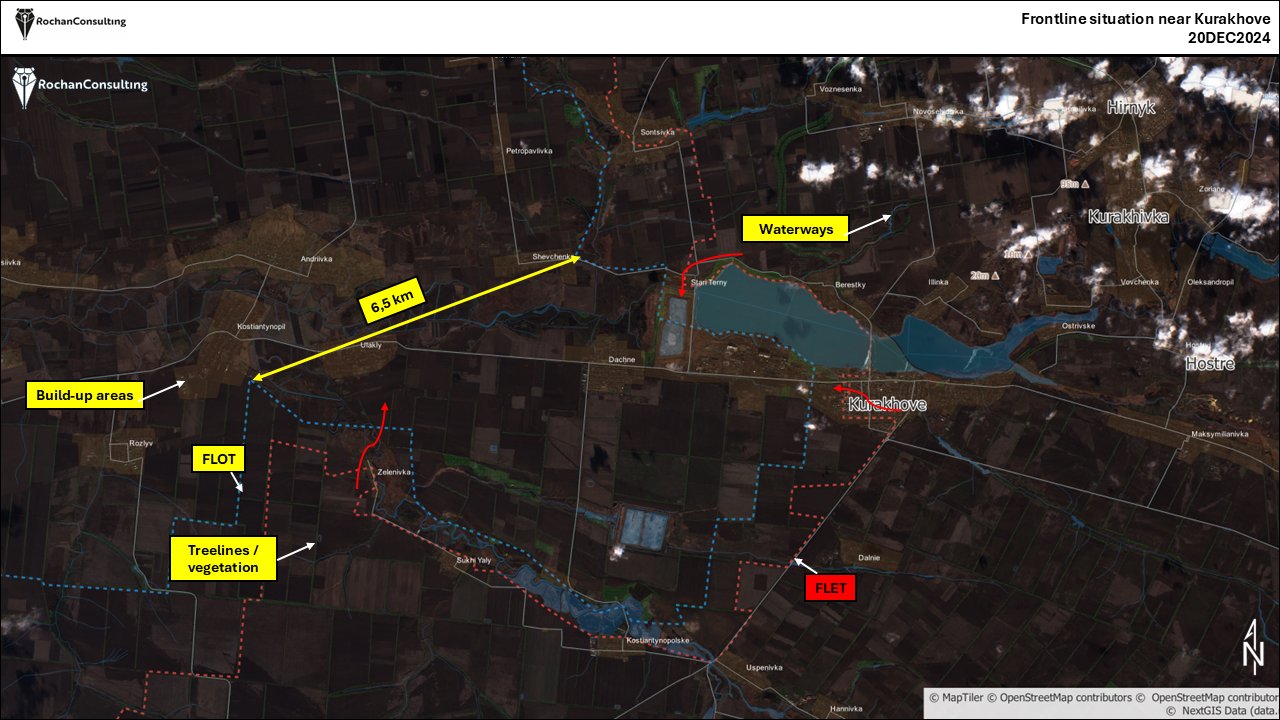Click the Ulakly village label
Image resolution: width=1280 pixels, height=720 pixels.
pyautogui.click(x=371, y=345)
